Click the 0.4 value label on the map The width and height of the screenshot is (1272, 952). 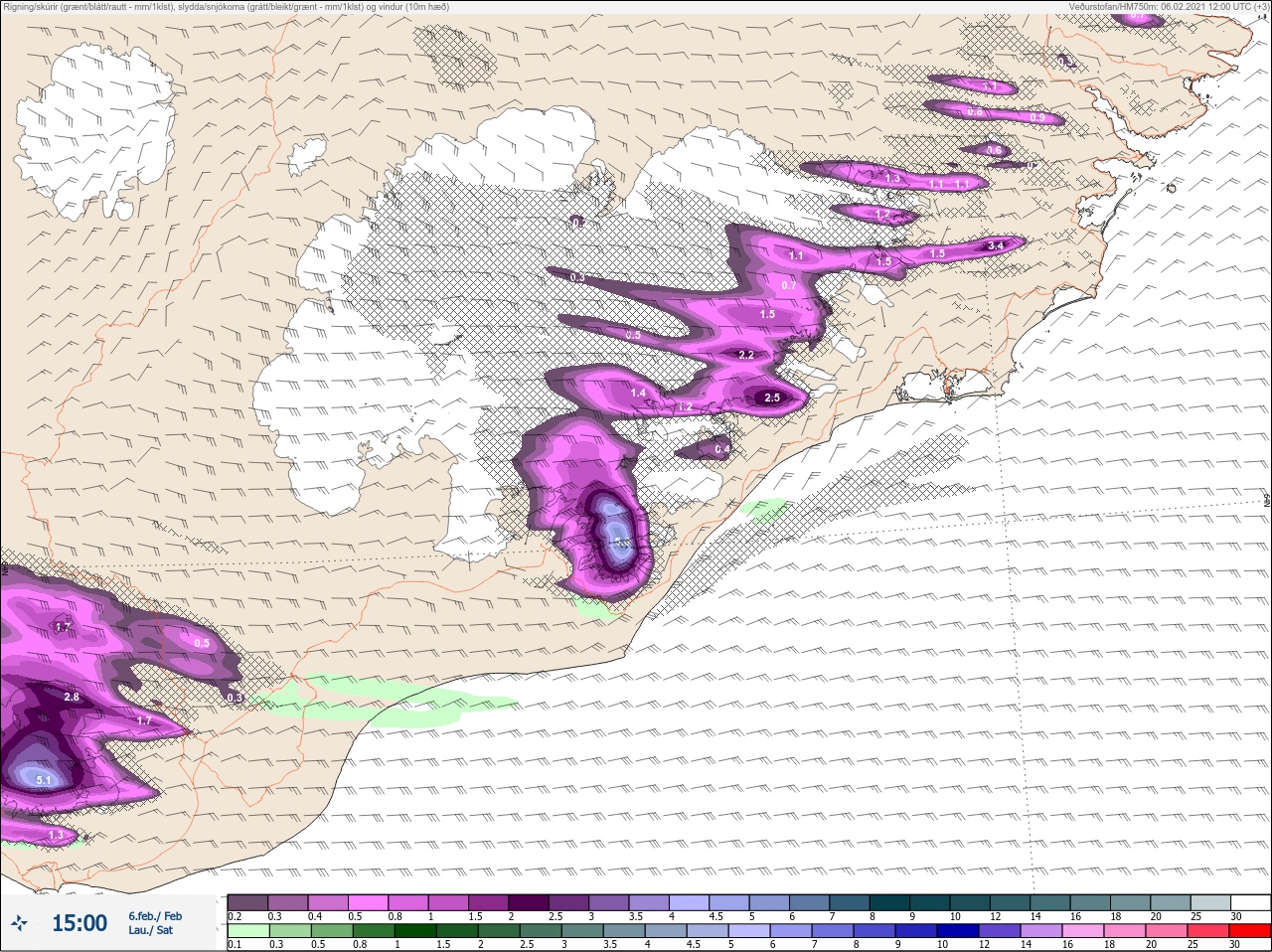[x=722, y=449]
